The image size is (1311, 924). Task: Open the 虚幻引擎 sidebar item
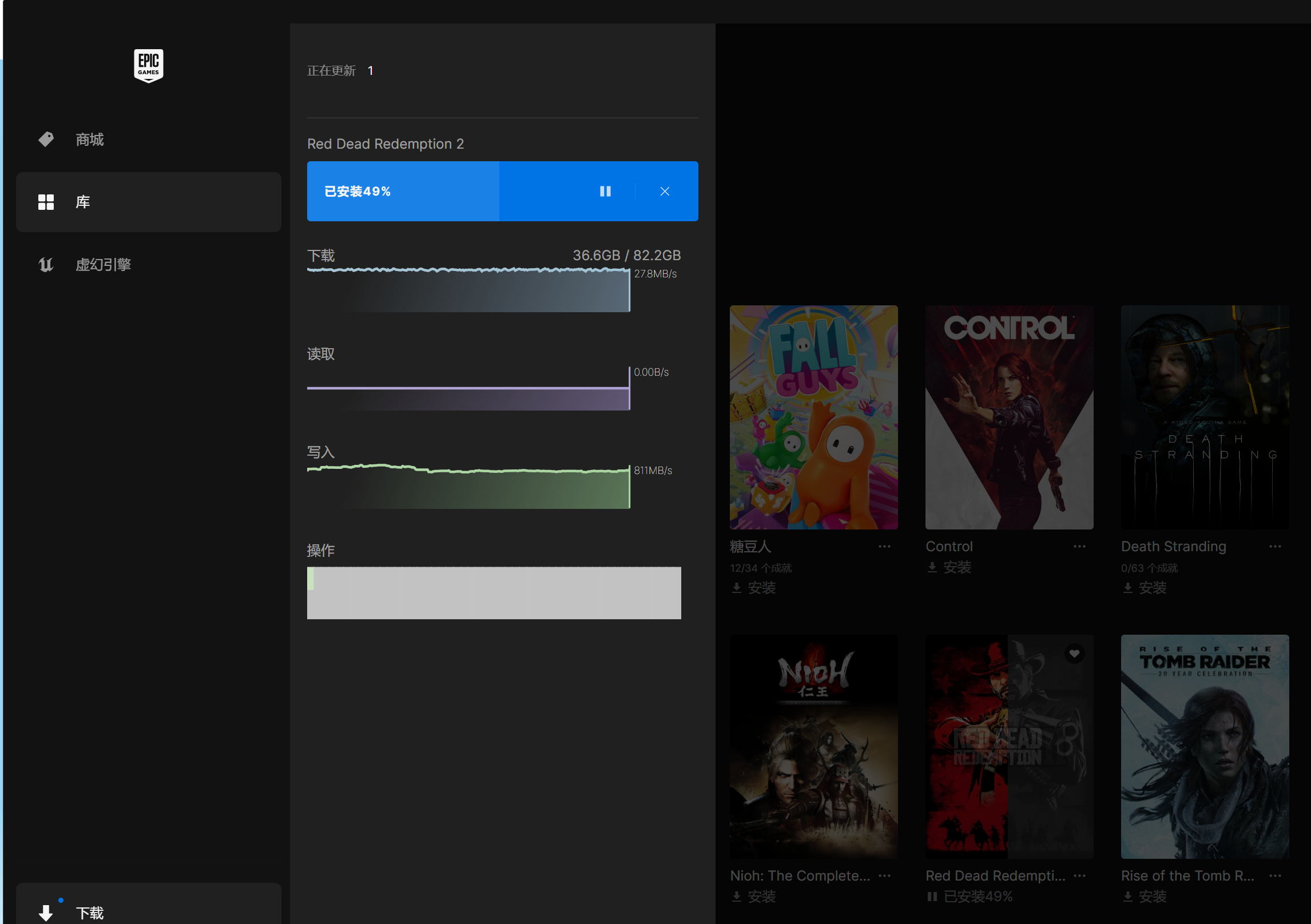coord(149,265)
